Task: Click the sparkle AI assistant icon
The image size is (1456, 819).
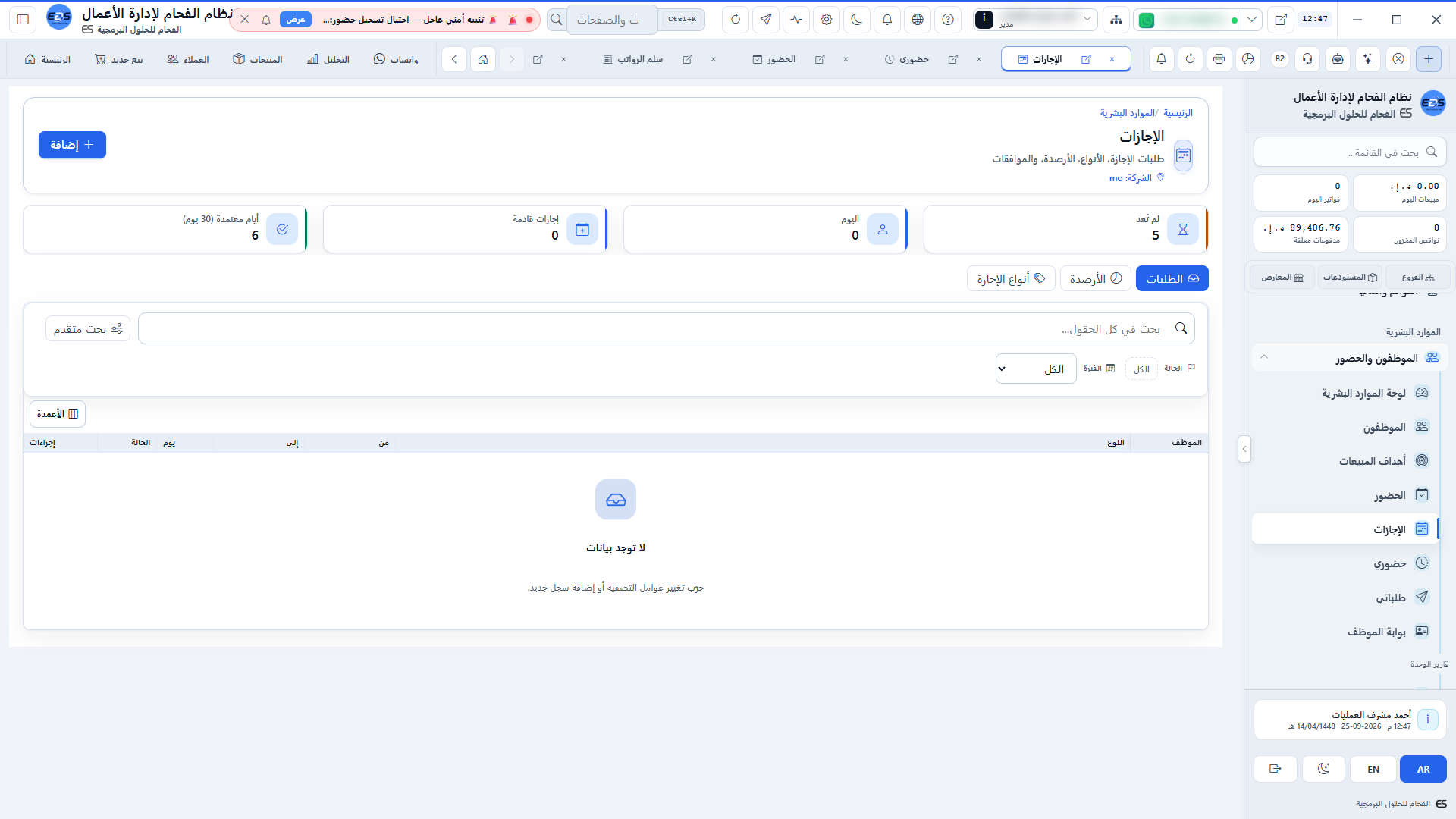Action: coord(1368,59)
